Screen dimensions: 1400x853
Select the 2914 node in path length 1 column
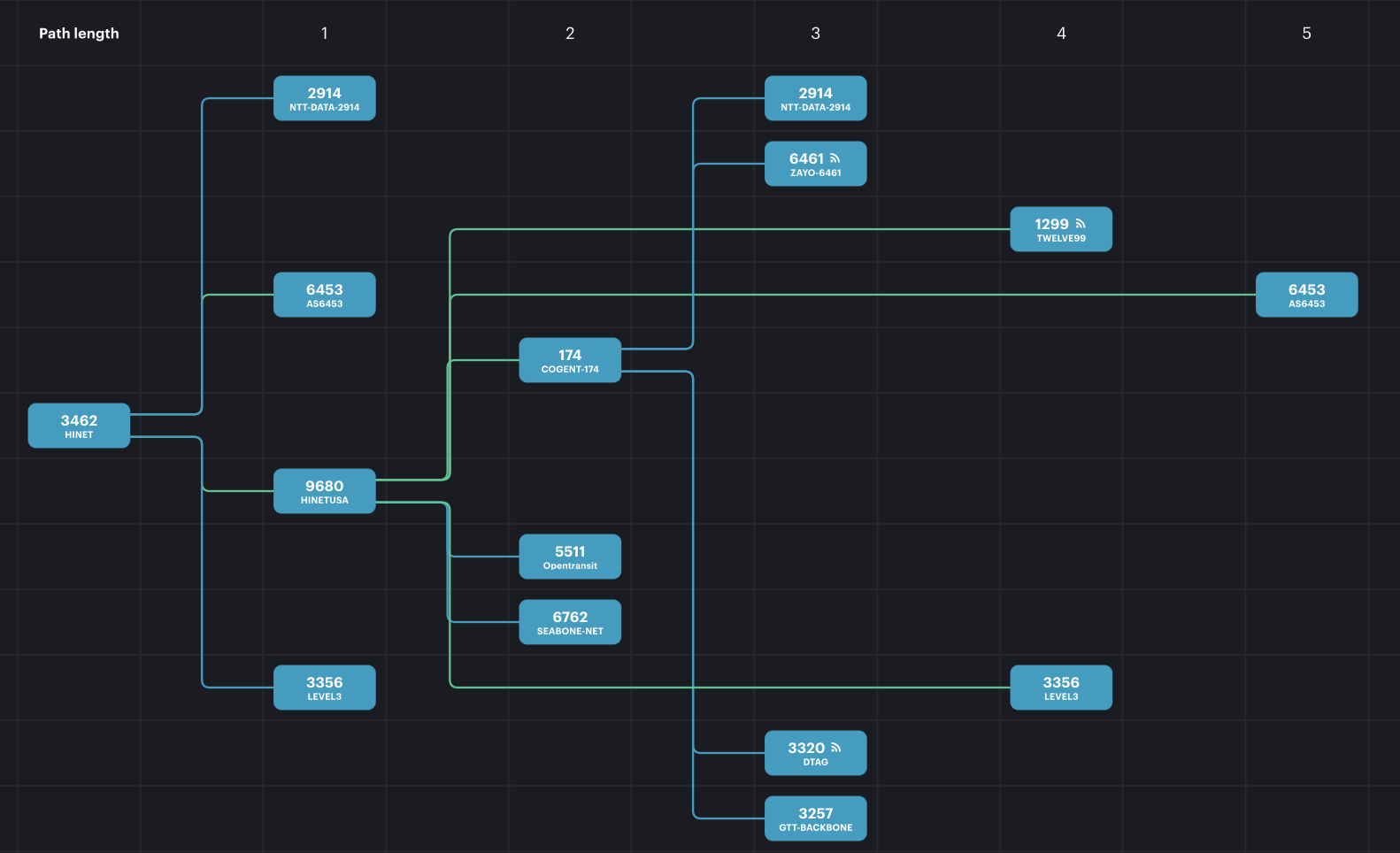(x=325, y=98)
